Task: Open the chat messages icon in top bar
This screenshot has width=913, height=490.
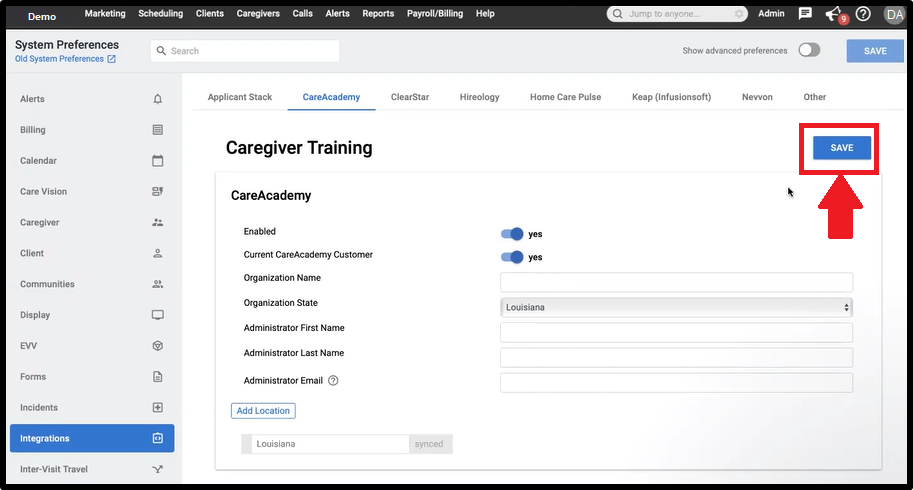Action: pos(805,13)
